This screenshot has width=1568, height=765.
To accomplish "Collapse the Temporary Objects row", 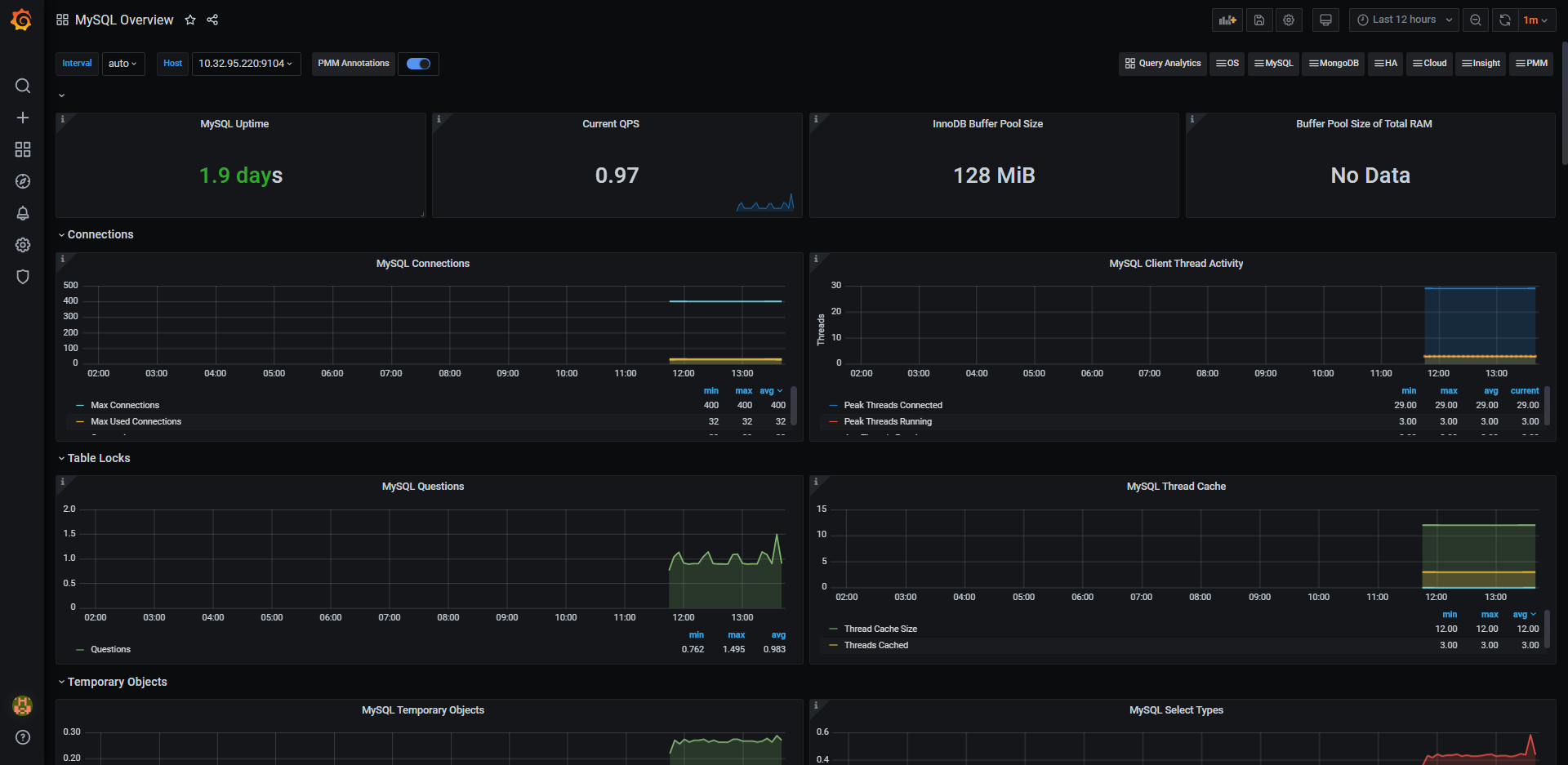I will point(113,682).
